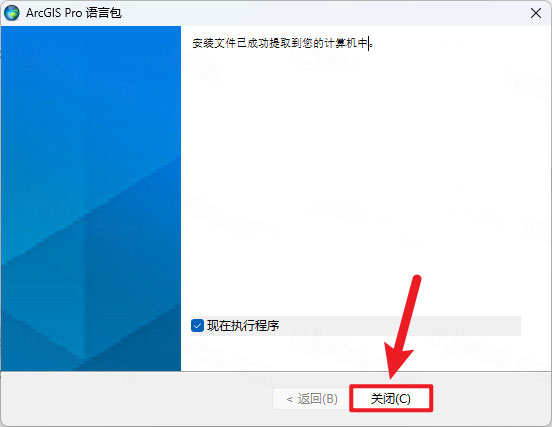552x427 pixels.
Task: Click the button bar right of 关闭(C)
Action: (492, 399)
